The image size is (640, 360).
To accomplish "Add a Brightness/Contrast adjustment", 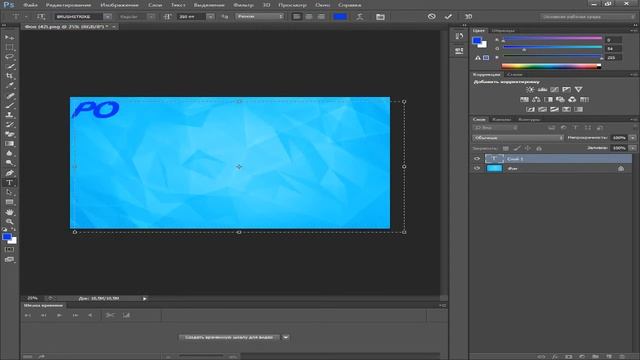I will (530, 89).
